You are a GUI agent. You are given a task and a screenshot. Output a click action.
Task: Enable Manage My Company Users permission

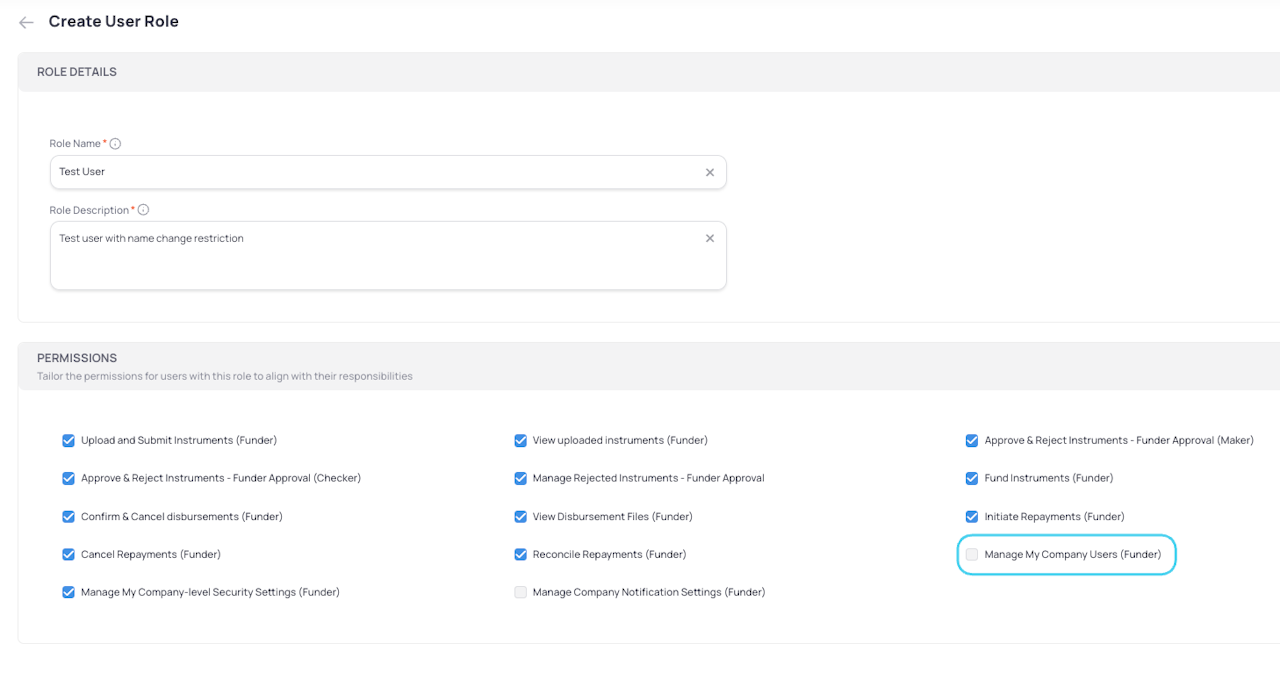(971, 554)
